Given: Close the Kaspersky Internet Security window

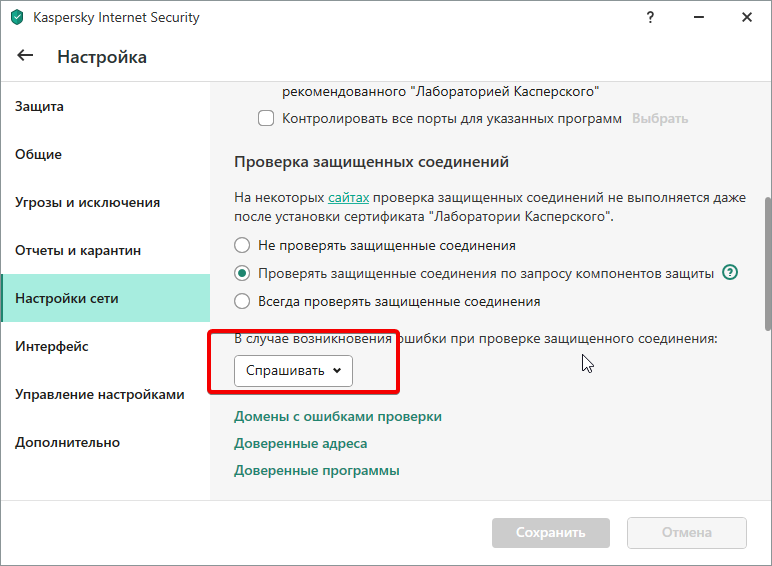Looking at the screenshot, I should click(x=746, y=17).
